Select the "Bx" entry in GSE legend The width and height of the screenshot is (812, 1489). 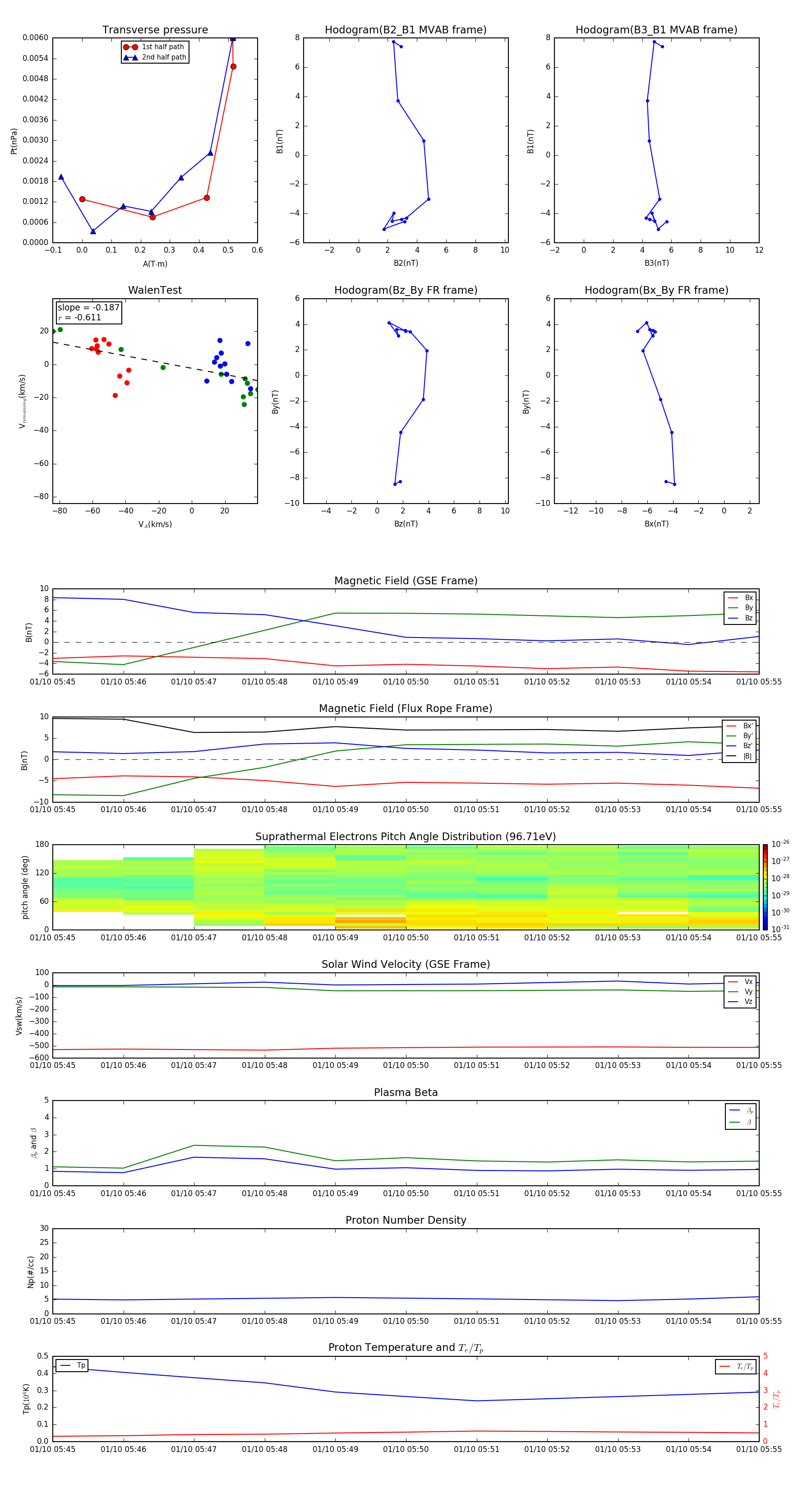pos(740,598)
